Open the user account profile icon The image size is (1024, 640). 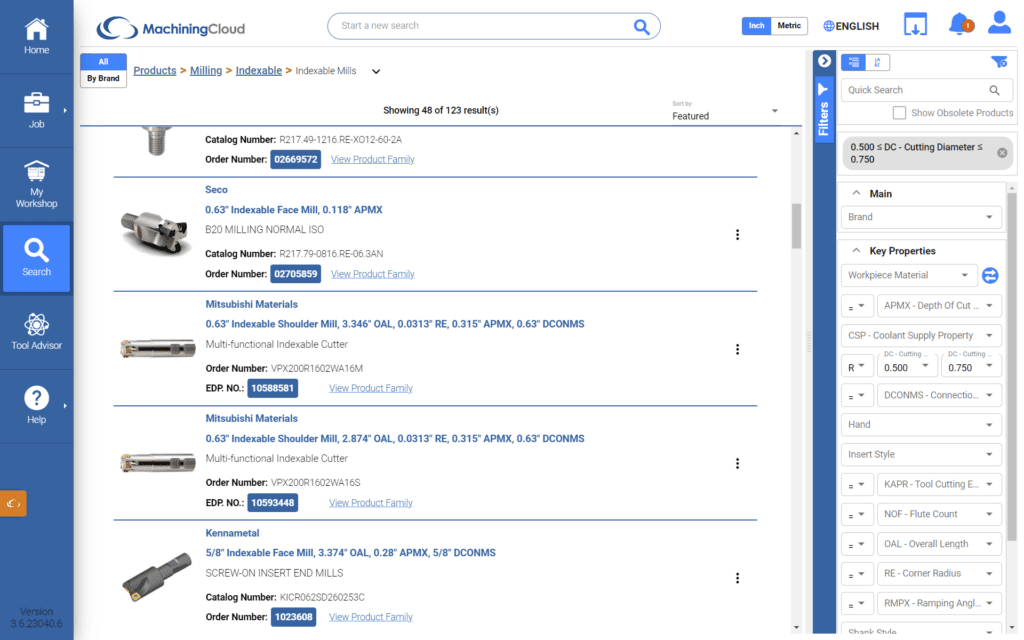tap(998, 24)
